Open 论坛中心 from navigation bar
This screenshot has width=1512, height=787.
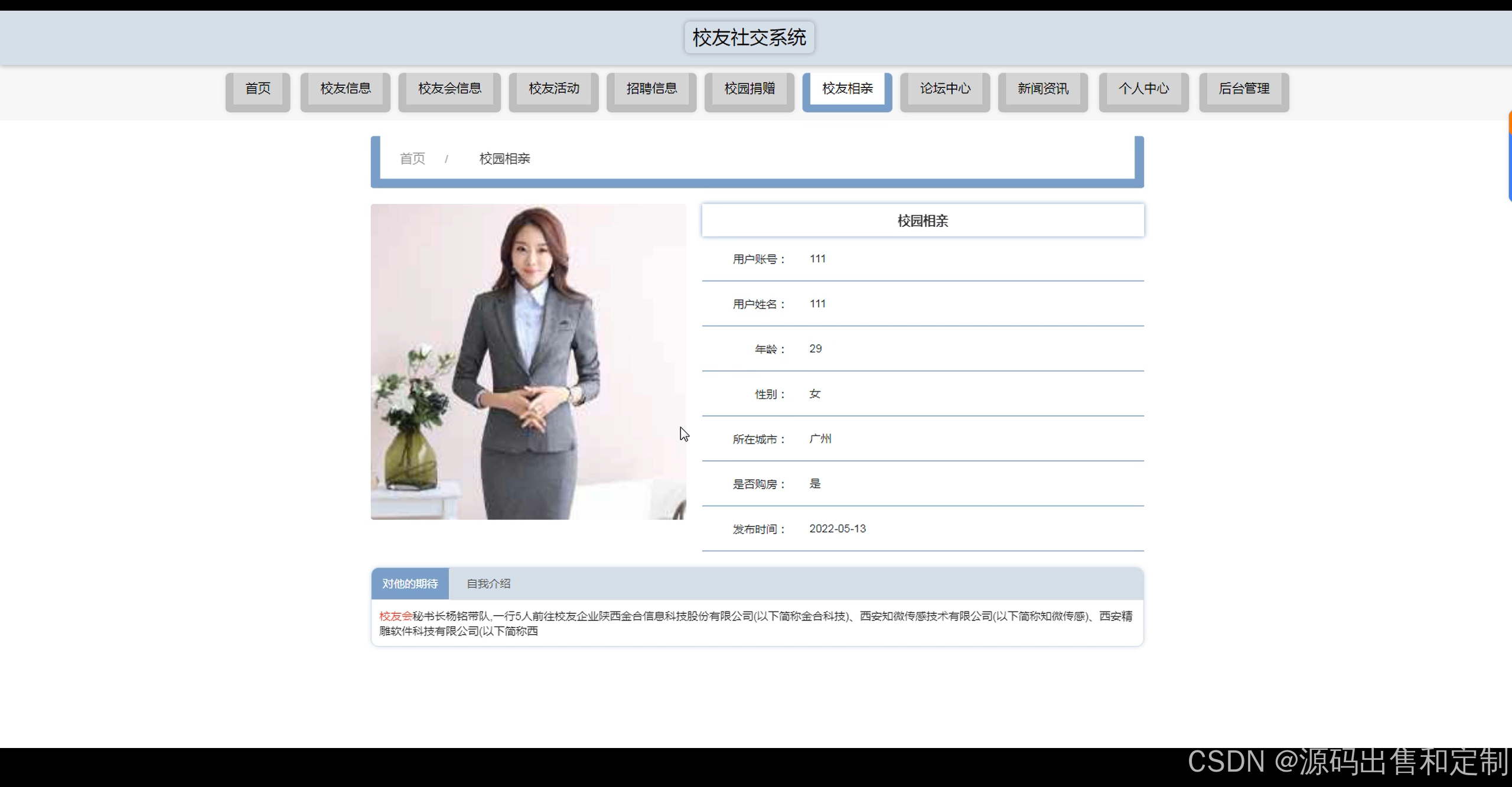tap(945, 89)
